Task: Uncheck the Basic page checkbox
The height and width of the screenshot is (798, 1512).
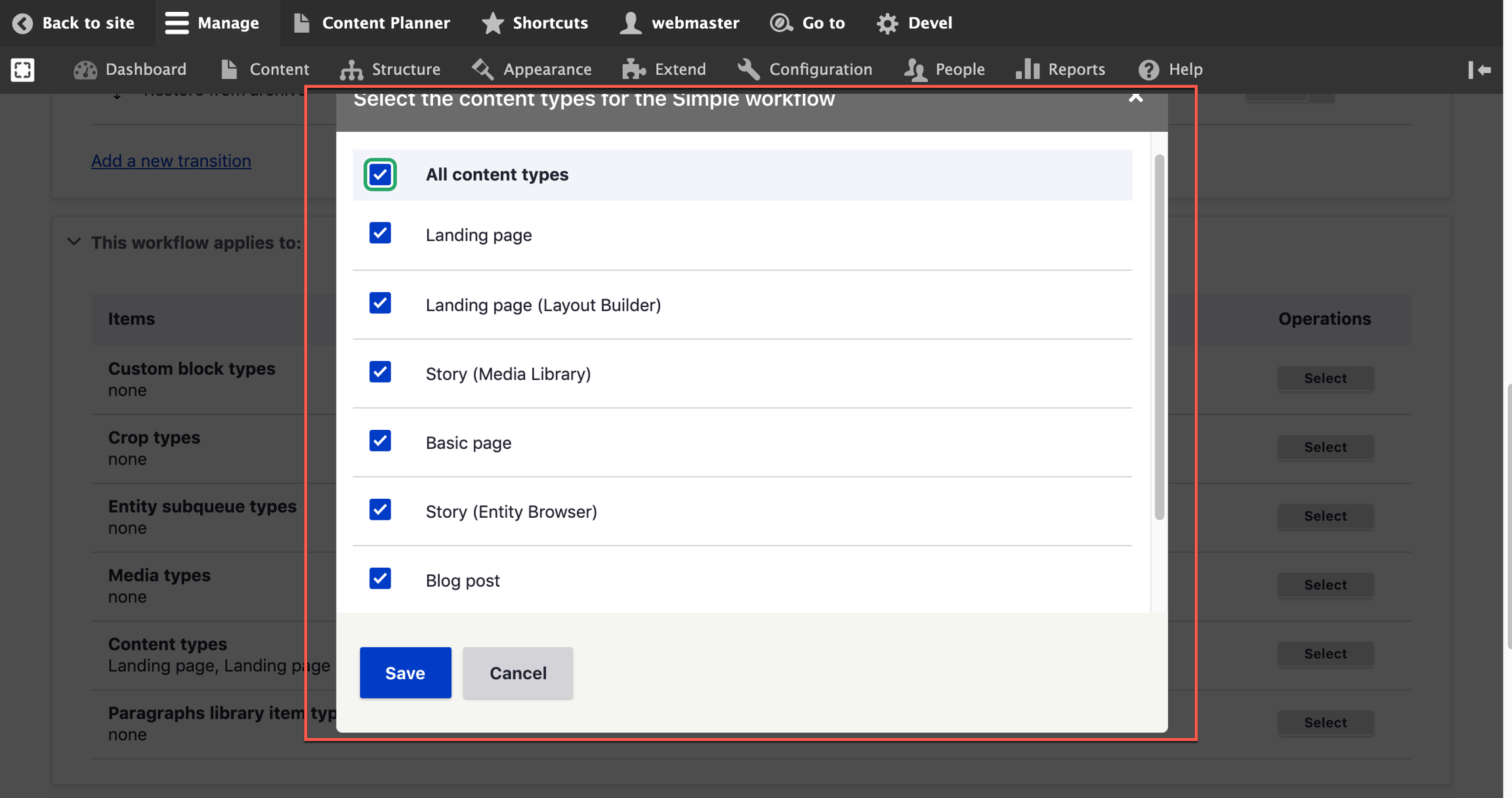Action: [380, 441]
